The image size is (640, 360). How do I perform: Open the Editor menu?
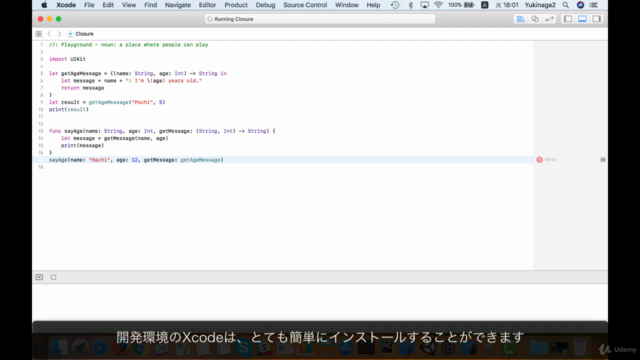tap(207, 5)
